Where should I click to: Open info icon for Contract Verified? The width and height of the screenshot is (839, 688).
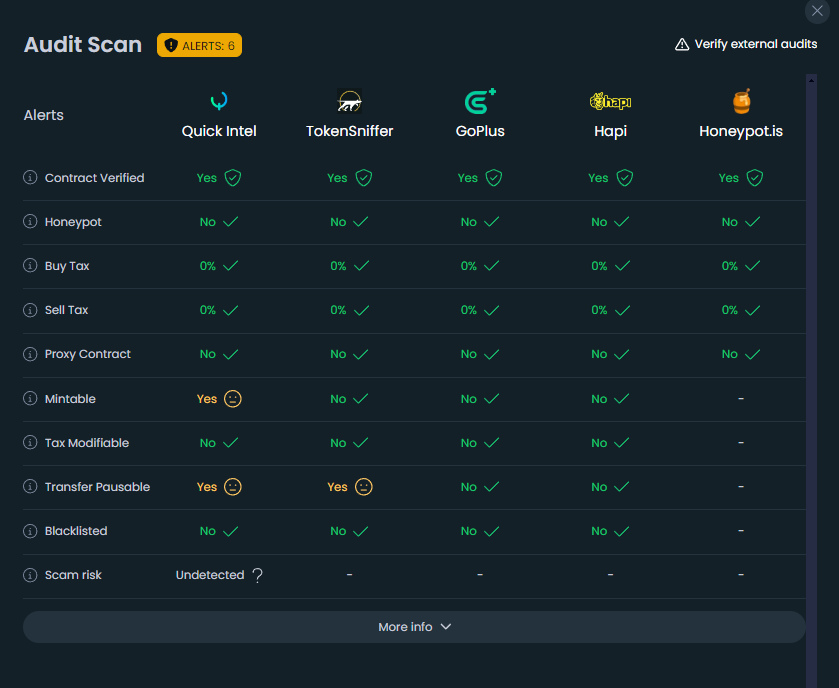(30, 177)
